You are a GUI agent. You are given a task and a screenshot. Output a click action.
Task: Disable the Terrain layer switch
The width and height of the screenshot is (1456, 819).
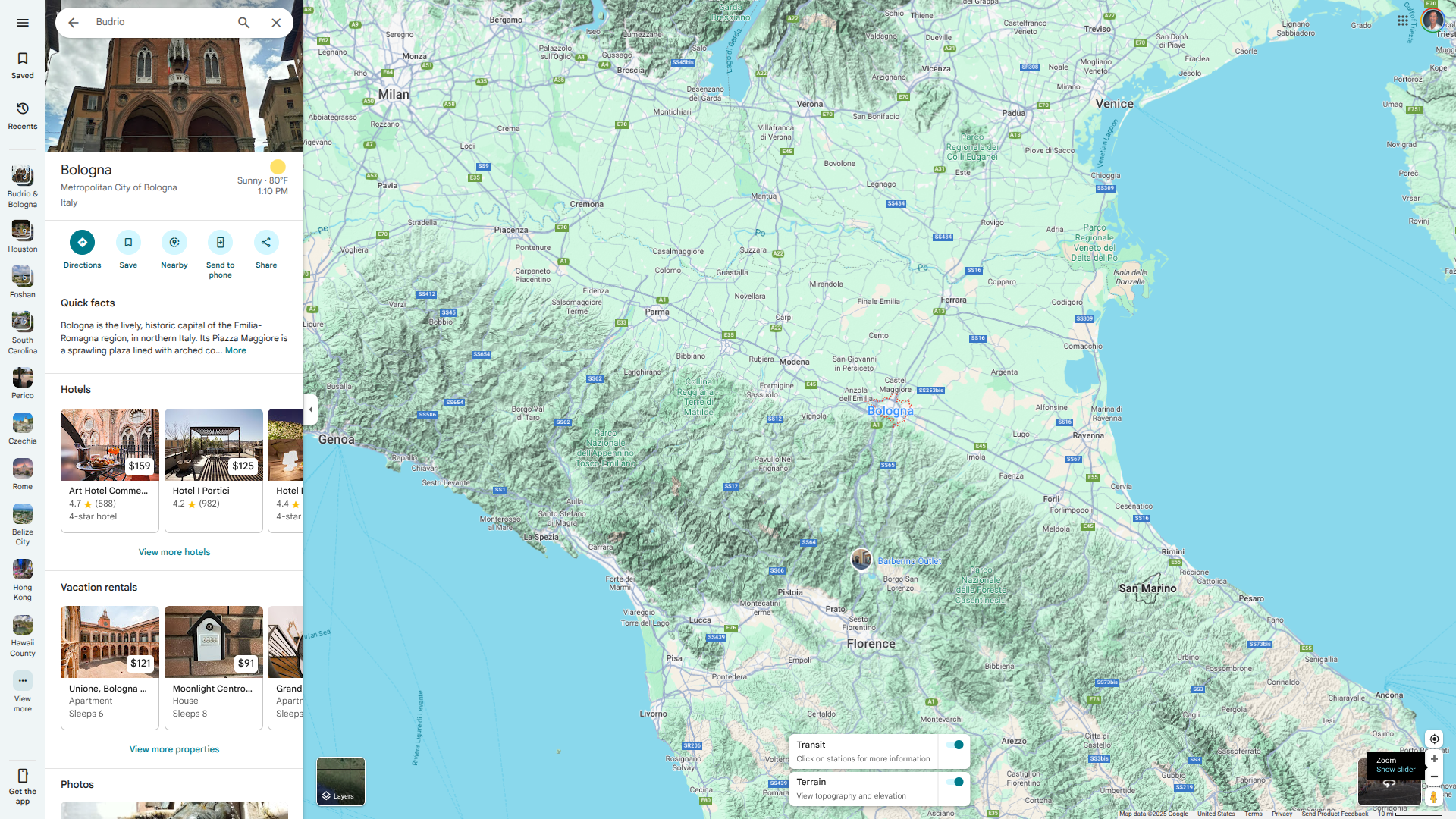(955, 782)
